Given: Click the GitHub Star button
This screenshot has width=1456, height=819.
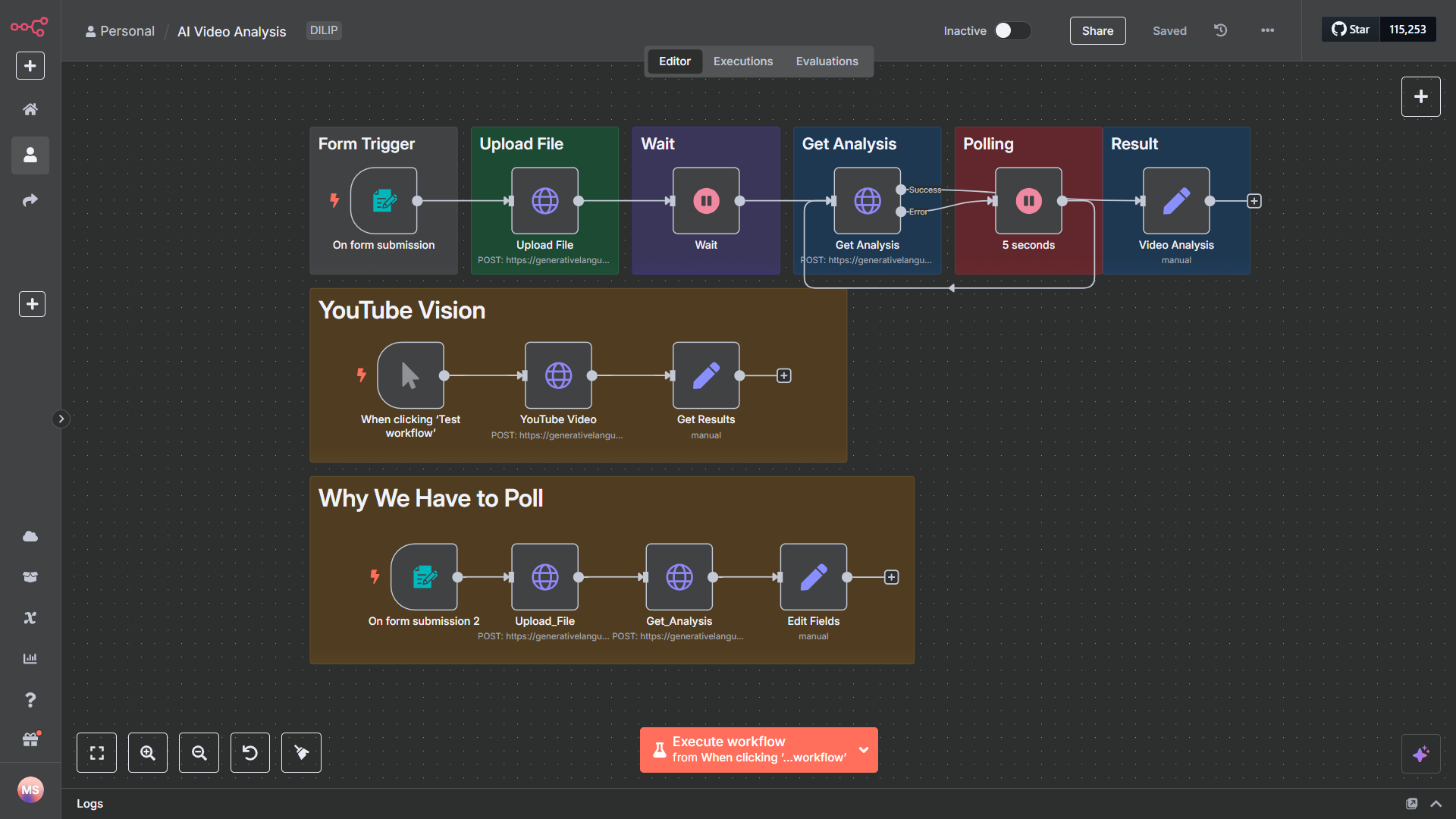Looking at the screenshot, I should point(1350,29).
